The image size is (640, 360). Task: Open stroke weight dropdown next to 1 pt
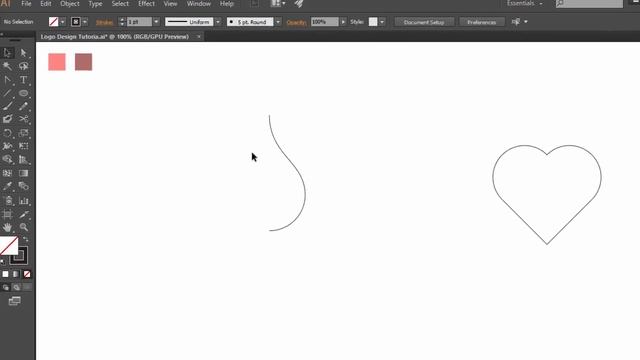[156, 22]
